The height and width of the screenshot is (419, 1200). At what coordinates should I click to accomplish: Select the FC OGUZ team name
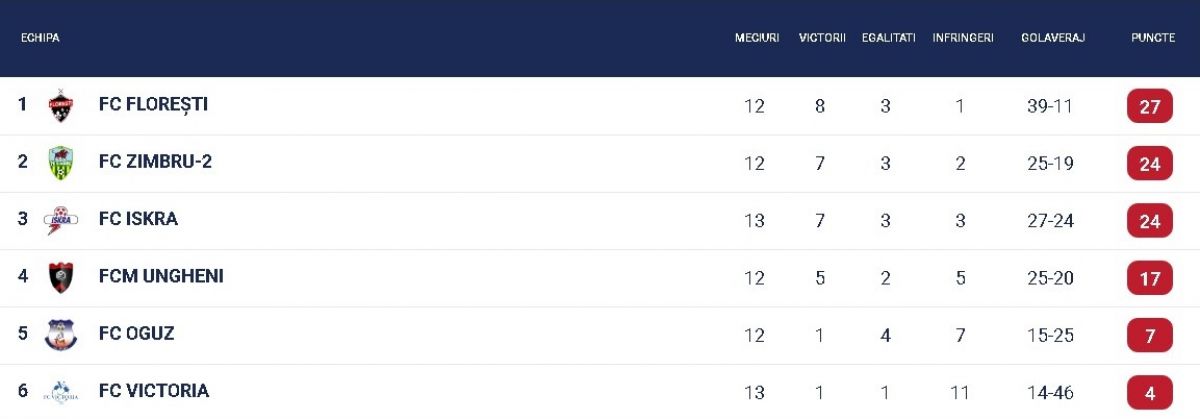(x=136, y=334)
